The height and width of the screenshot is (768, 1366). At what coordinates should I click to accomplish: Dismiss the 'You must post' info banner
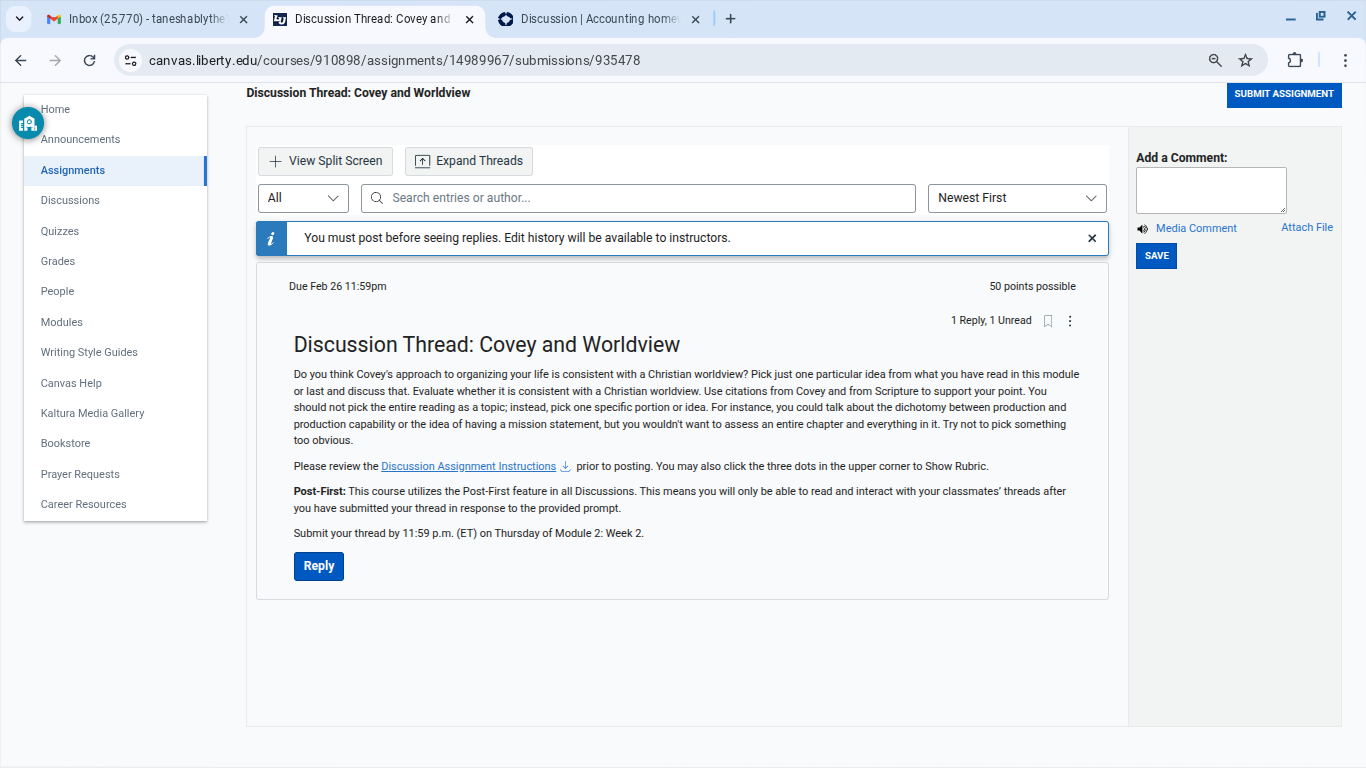(x=1092, y=238)
